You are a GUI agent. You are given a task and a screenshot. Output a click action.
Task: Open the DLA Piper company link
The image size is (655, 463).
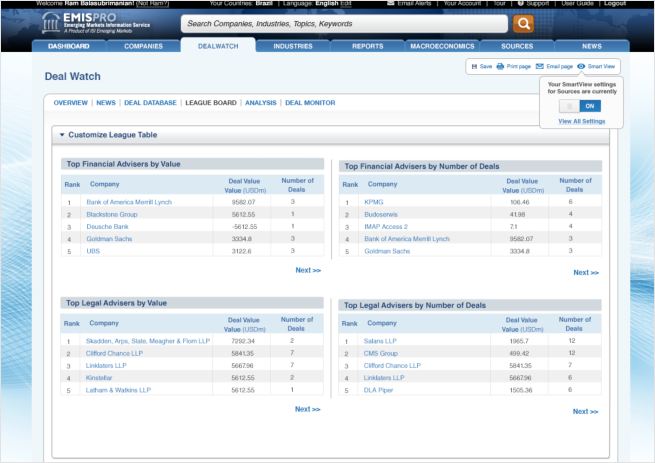(378, 390)
